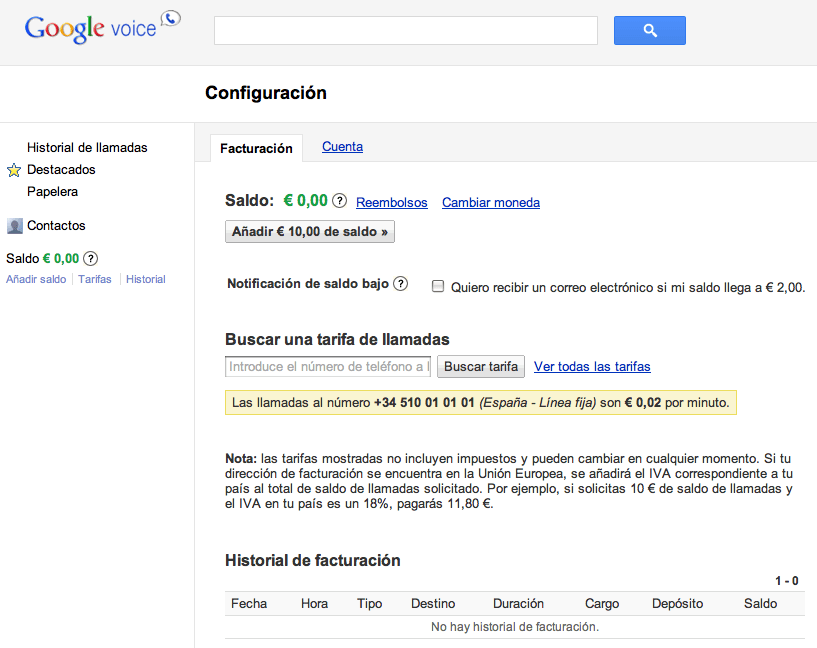
Task: Open the Reembolsos link
Action: tap(391, 203)
